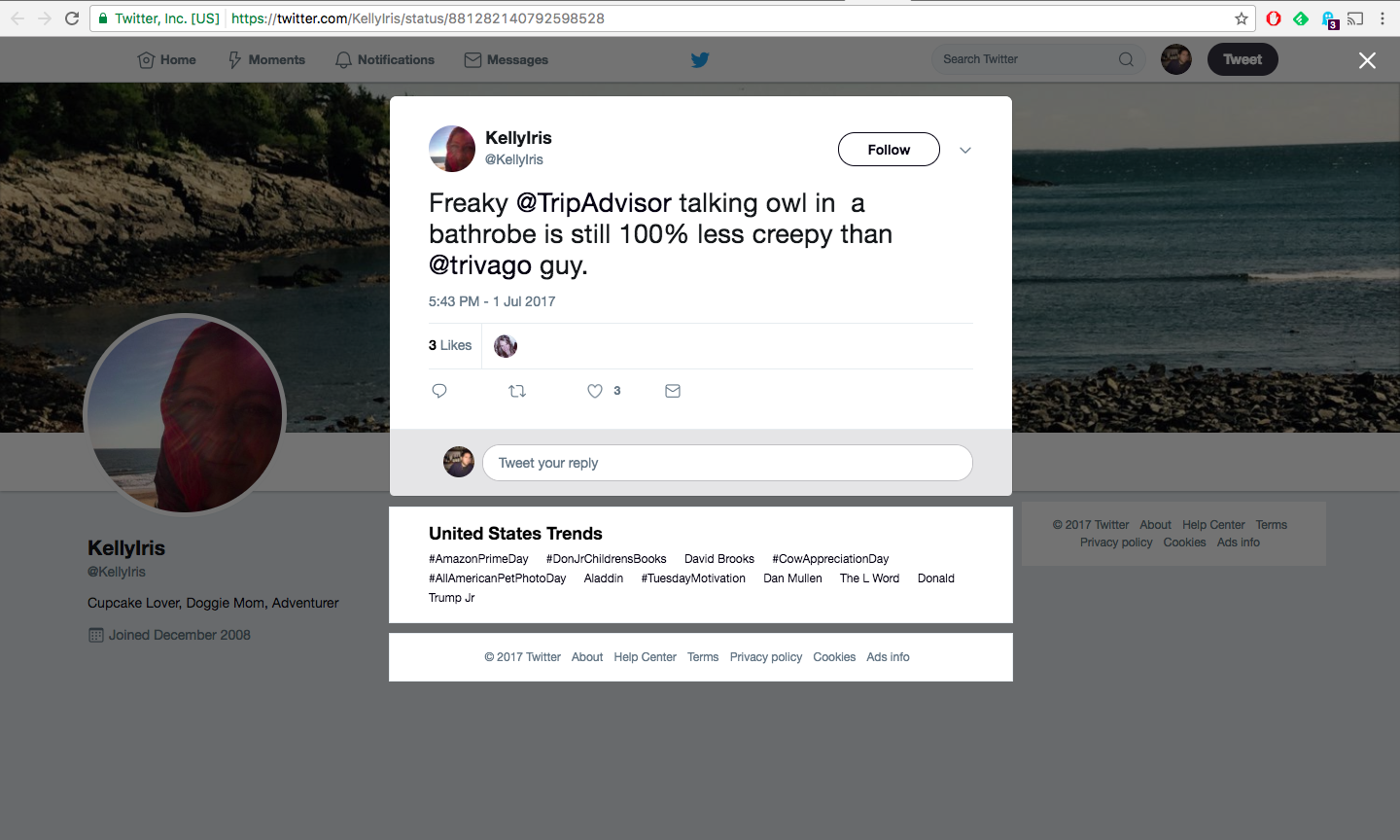Screen dimensions: 1400x840
Task: Click the Tweet compose button
Action: tap(1242, 59)
